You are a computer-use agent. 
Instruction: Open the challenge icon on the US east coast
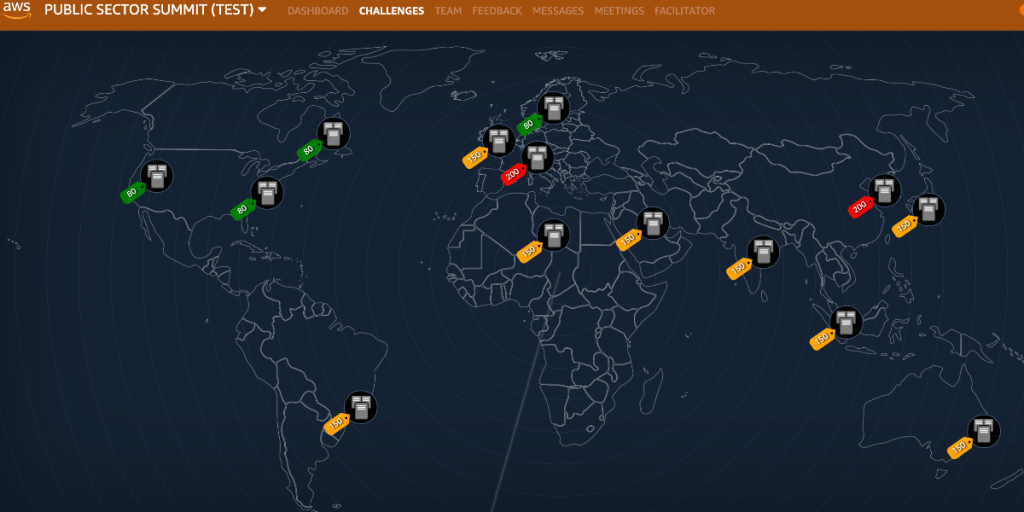[x=267, y=193]
